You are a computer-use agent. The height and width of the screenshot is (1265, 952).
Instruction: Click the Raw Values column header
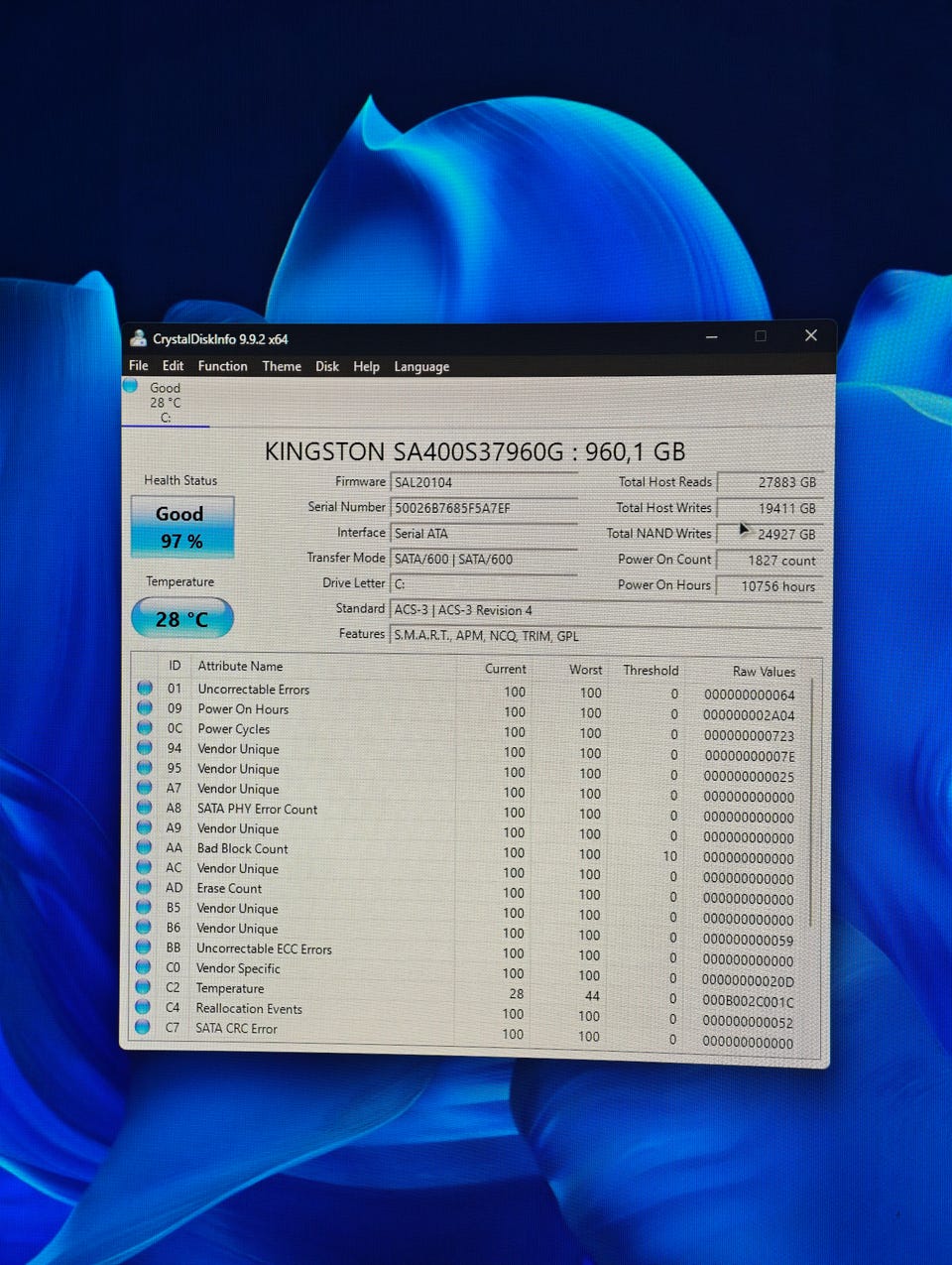point(764,672)
